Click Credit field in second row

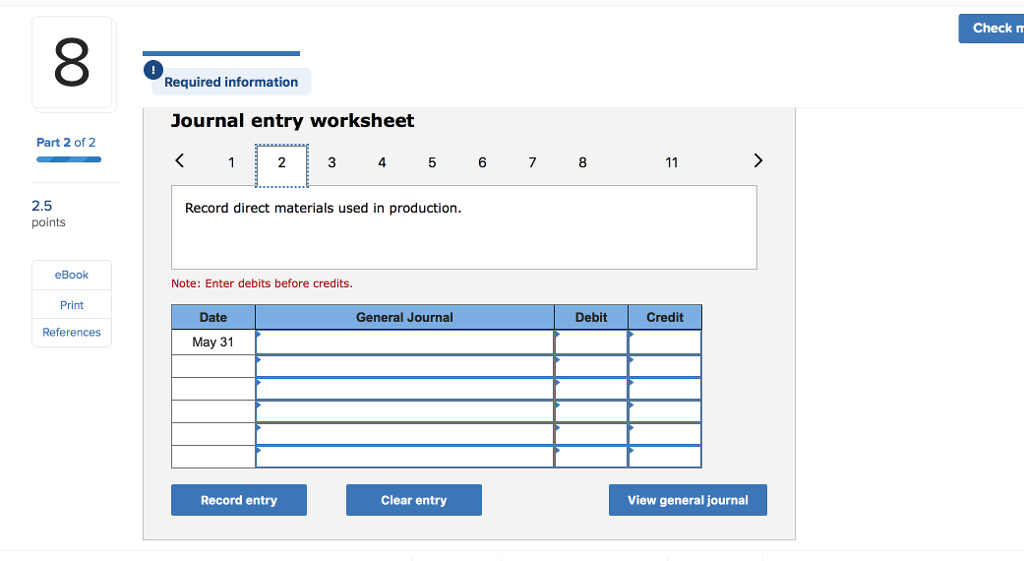tap(665, 366)
